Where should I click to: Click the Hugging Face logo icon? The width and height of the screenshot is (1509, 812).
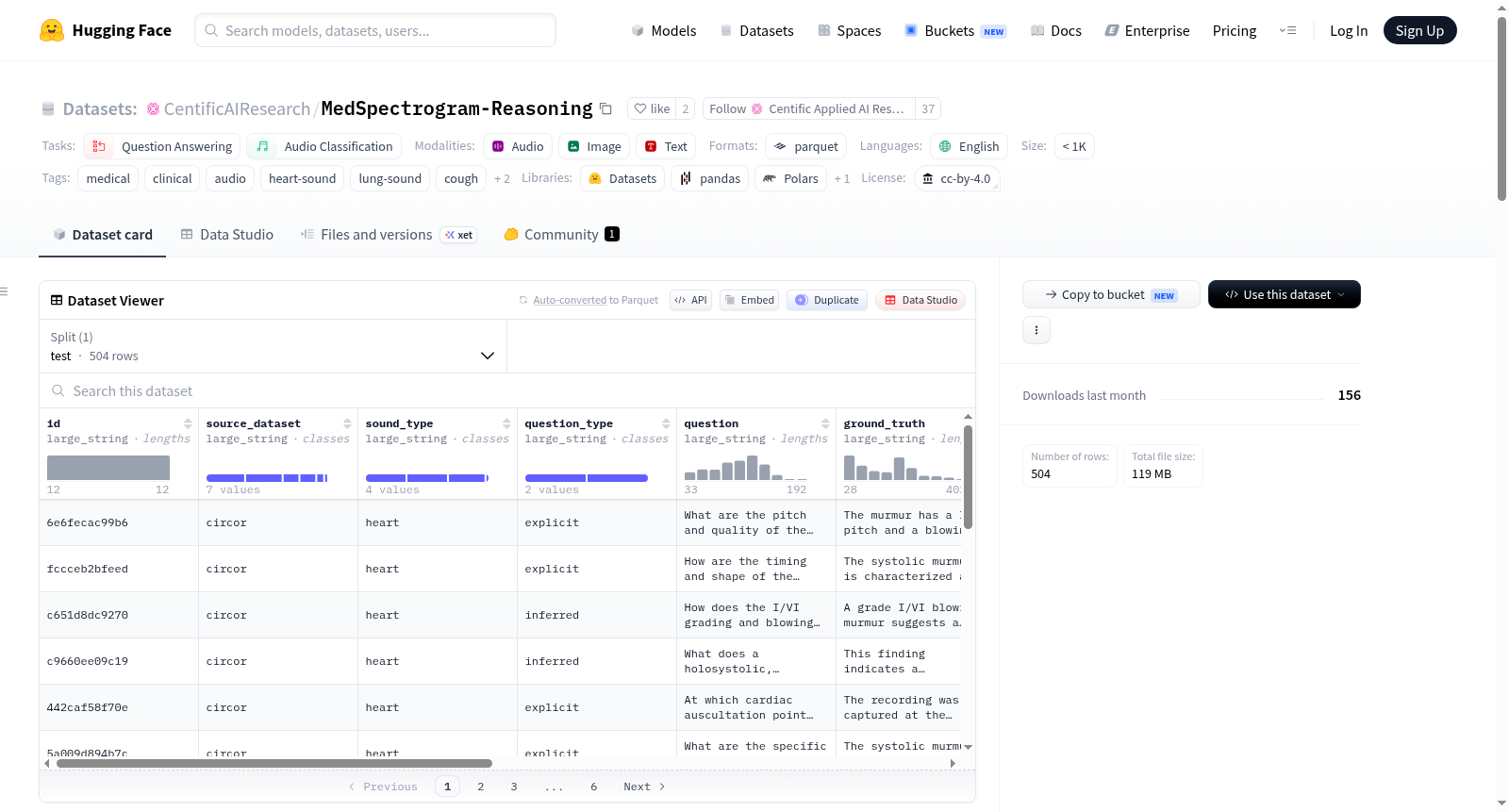click(52, 30)
